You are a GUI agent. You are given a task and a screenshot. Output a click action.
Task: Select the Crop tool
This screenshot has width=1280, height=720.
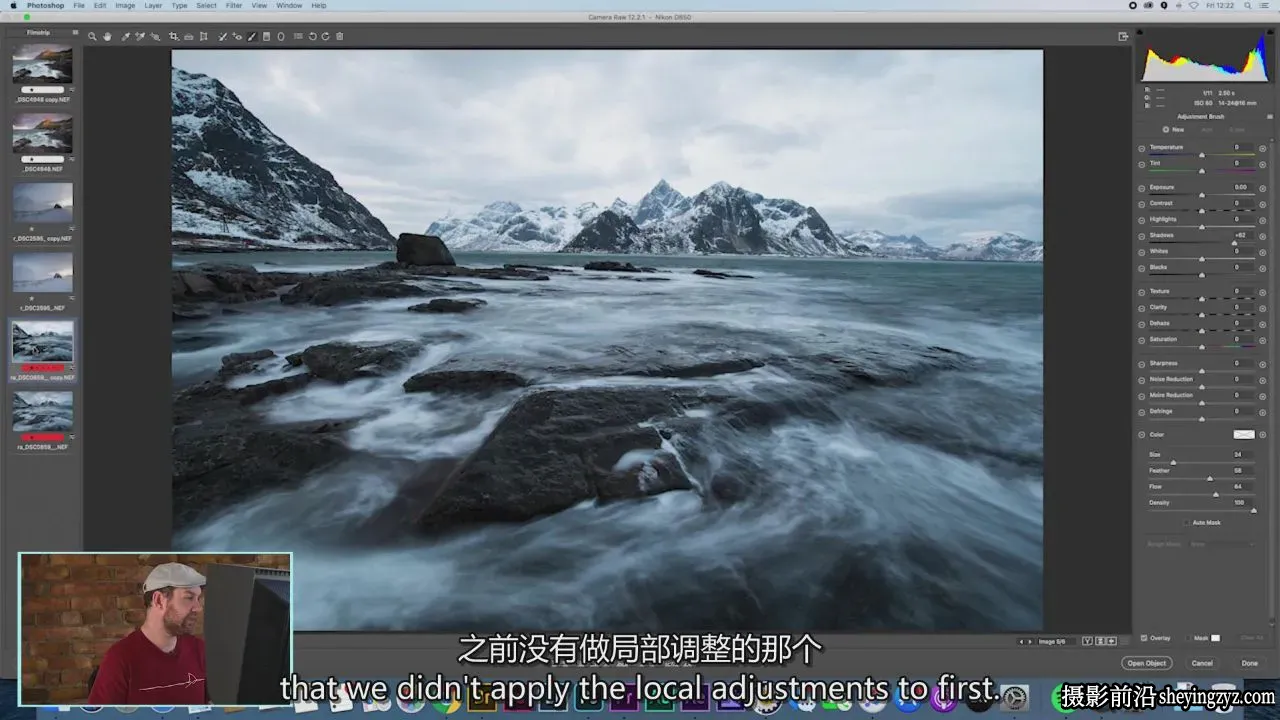pos(174,36)
